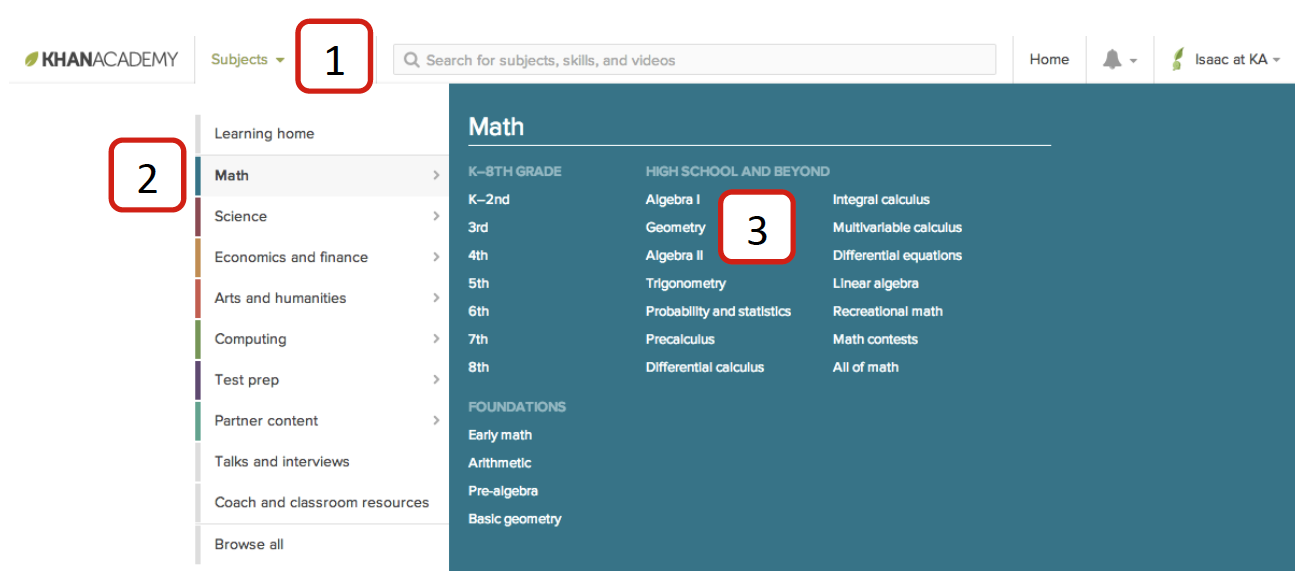Open Differential calculus
This screenshot has width=1301, height=576.
tap(705, 368)
